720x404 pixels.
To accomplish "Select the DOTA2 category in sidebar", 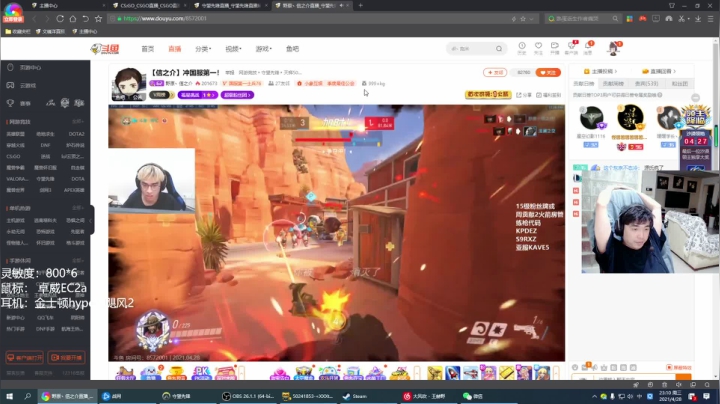I will 76,134.
